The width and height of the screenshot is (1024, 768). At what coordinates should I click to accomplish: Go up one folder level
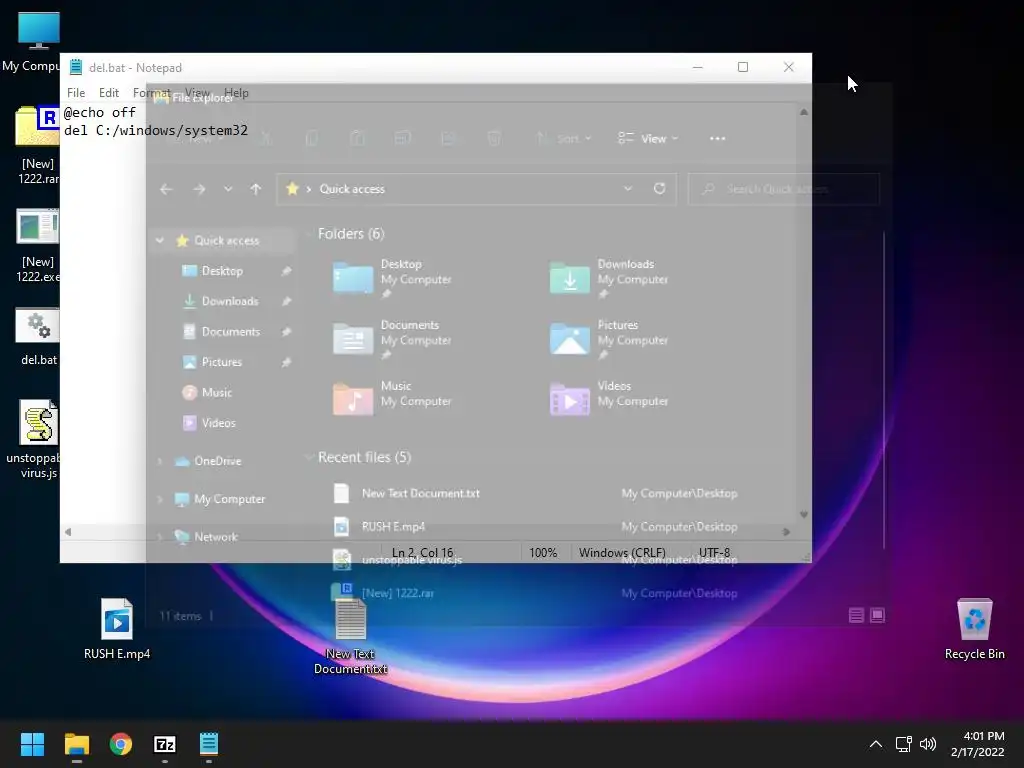[255, 189]
